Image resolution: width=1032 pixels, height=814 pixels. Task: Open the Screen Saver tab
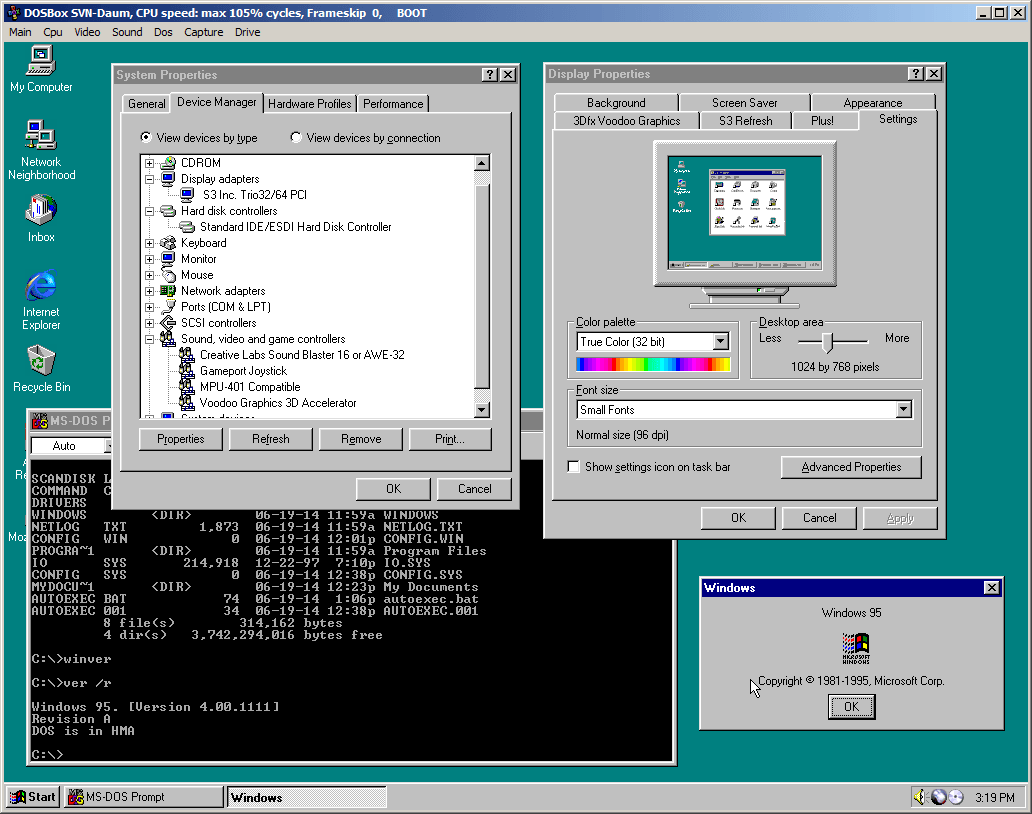tap(744, 103)
